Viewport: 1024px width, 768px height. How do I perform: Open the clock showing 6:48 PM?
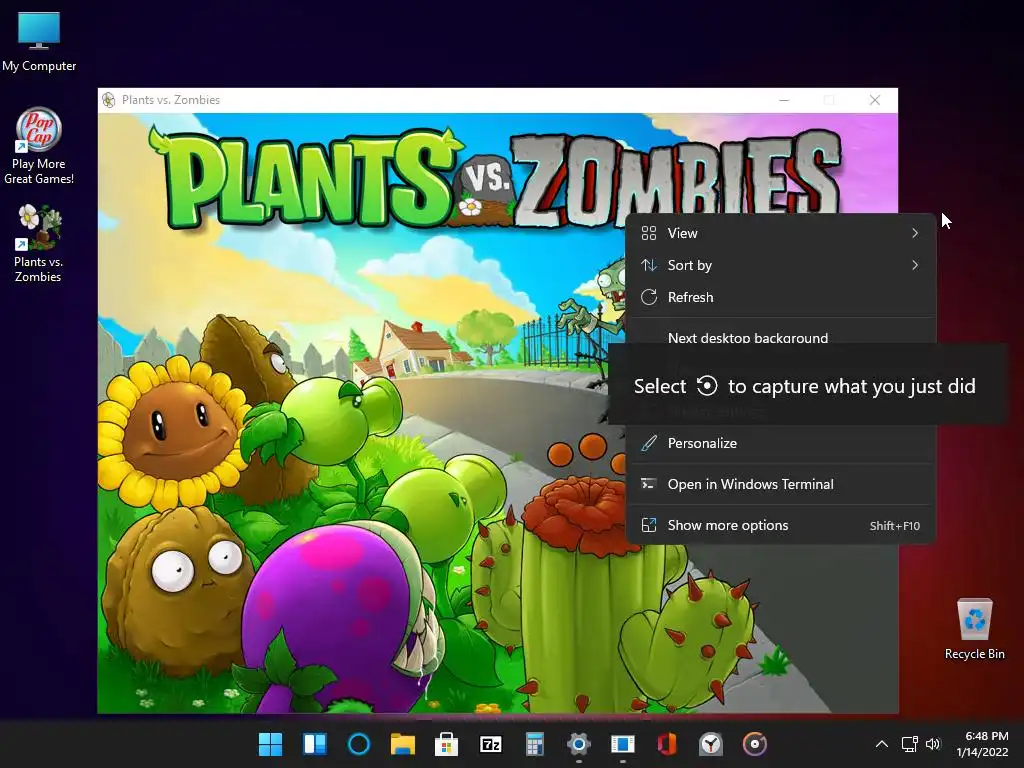(982, 744)
